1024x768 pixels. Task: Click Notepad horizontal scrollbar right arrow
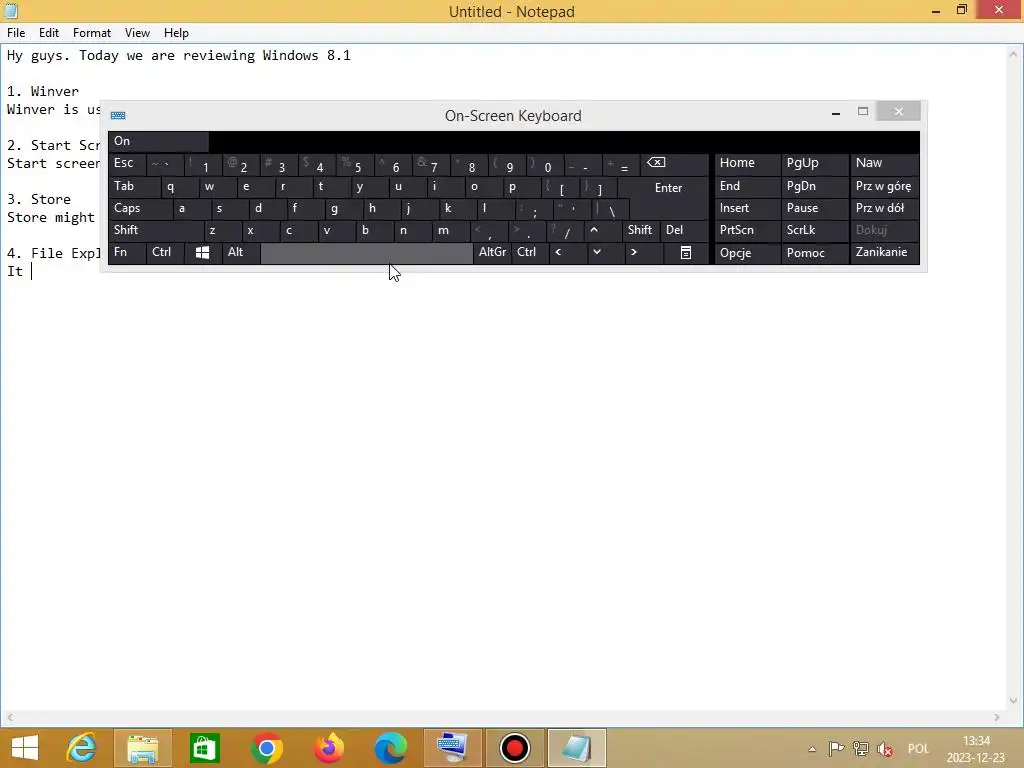[997, 718]
